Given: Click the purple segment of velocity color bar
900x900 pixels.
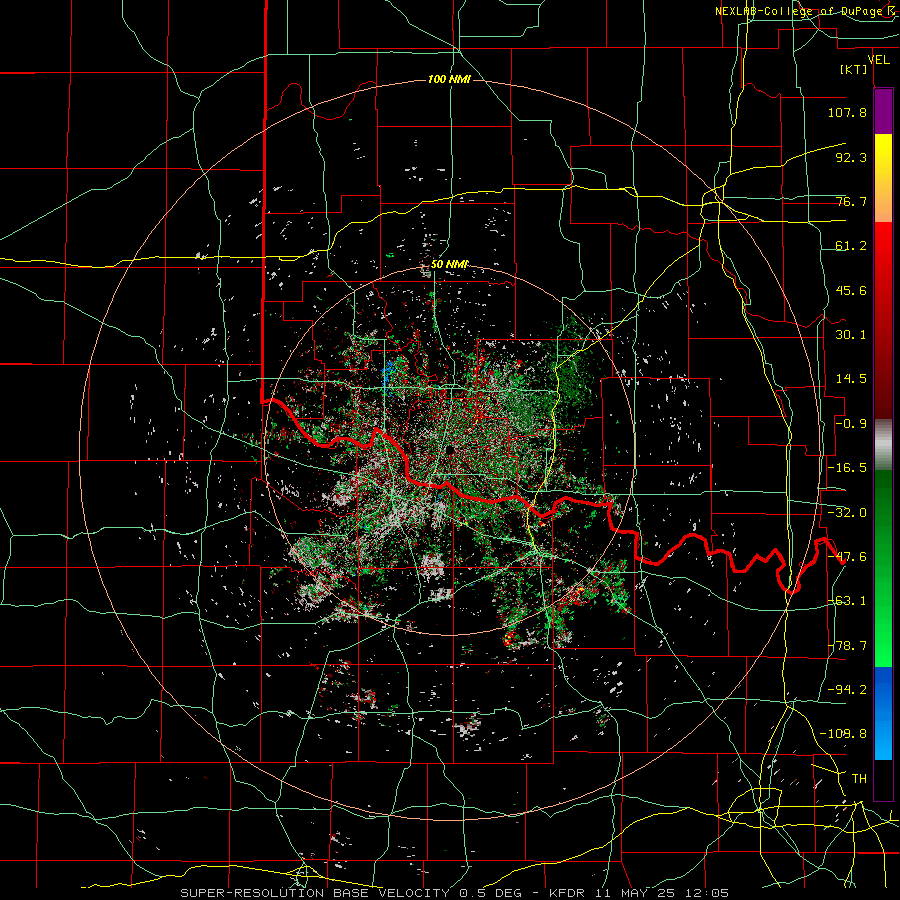Looking at the screenshot, I should point(883,111).
